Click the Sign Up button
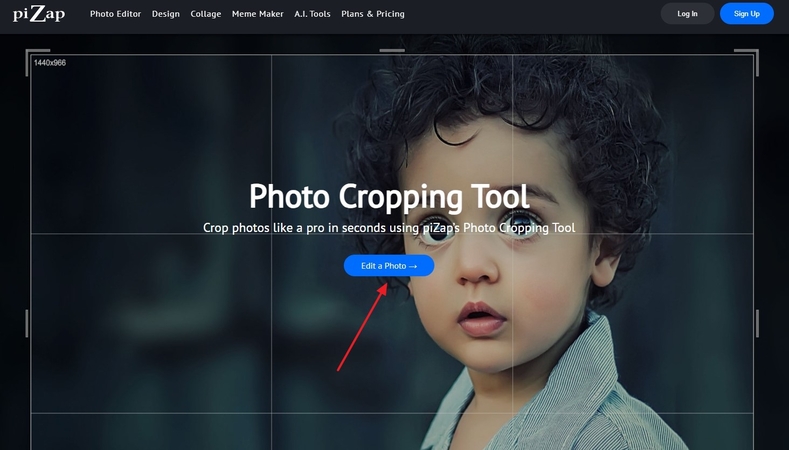The image size is (789, 450). [x=747, y=14]
